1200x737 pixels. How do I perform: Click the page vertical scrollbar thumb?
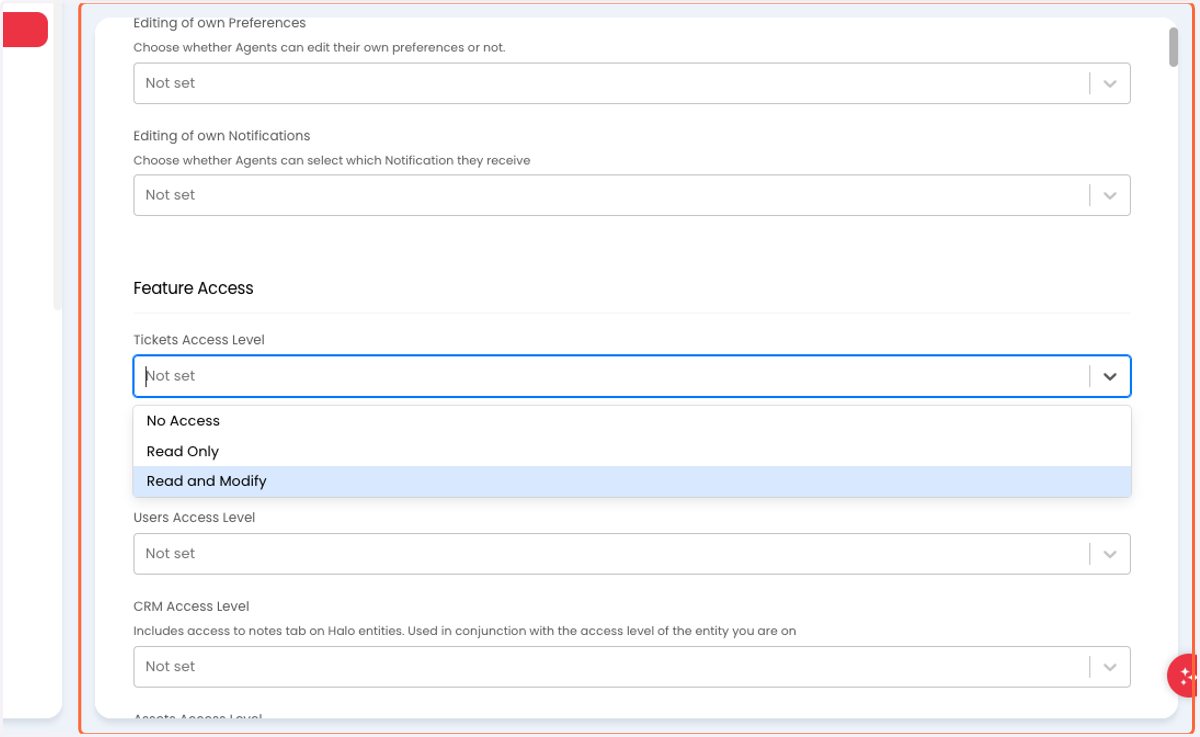click(x=1173, y=47)
